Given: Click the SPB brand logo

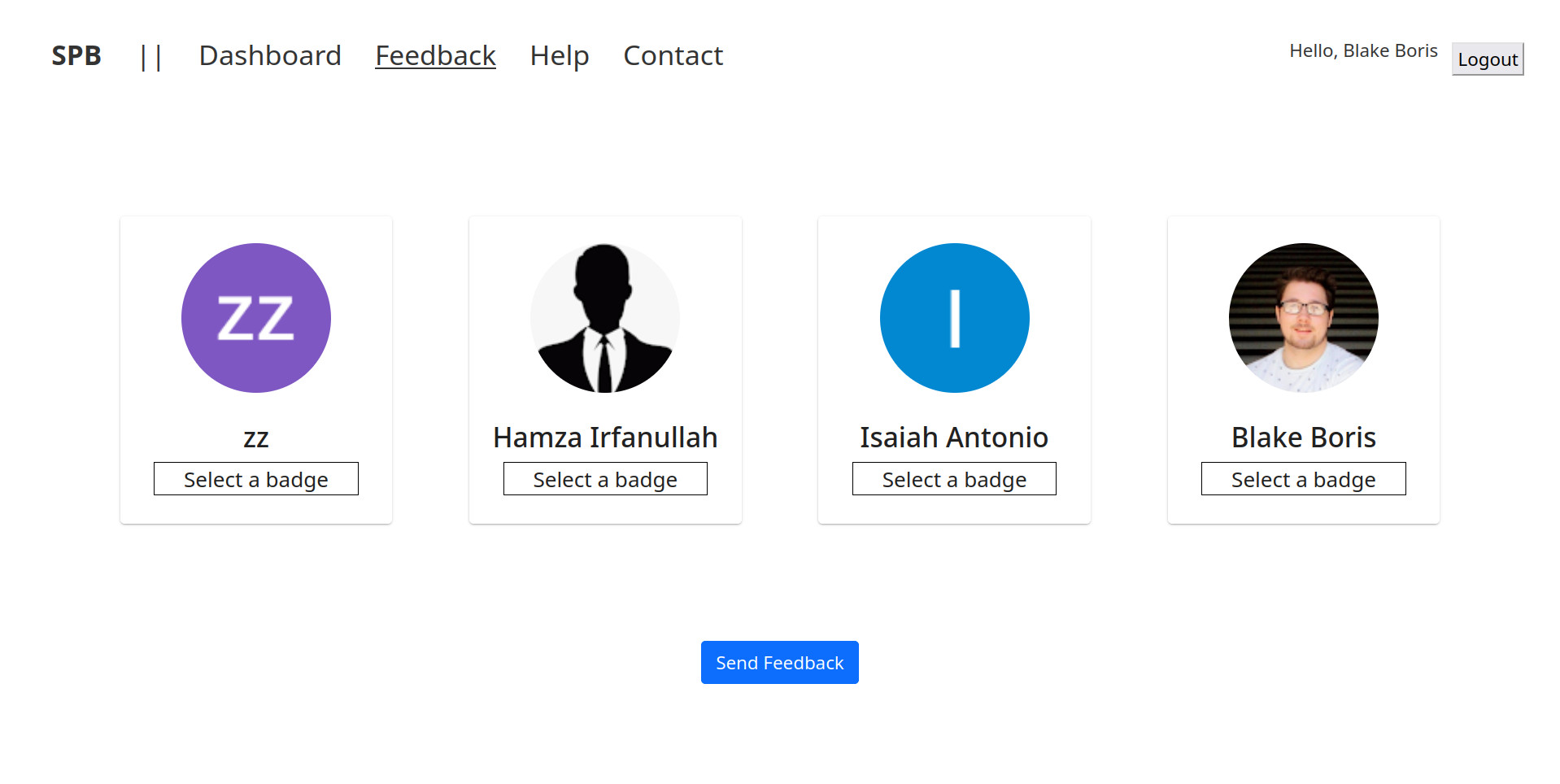Looking at the screenshot, I should click(76, 55).
